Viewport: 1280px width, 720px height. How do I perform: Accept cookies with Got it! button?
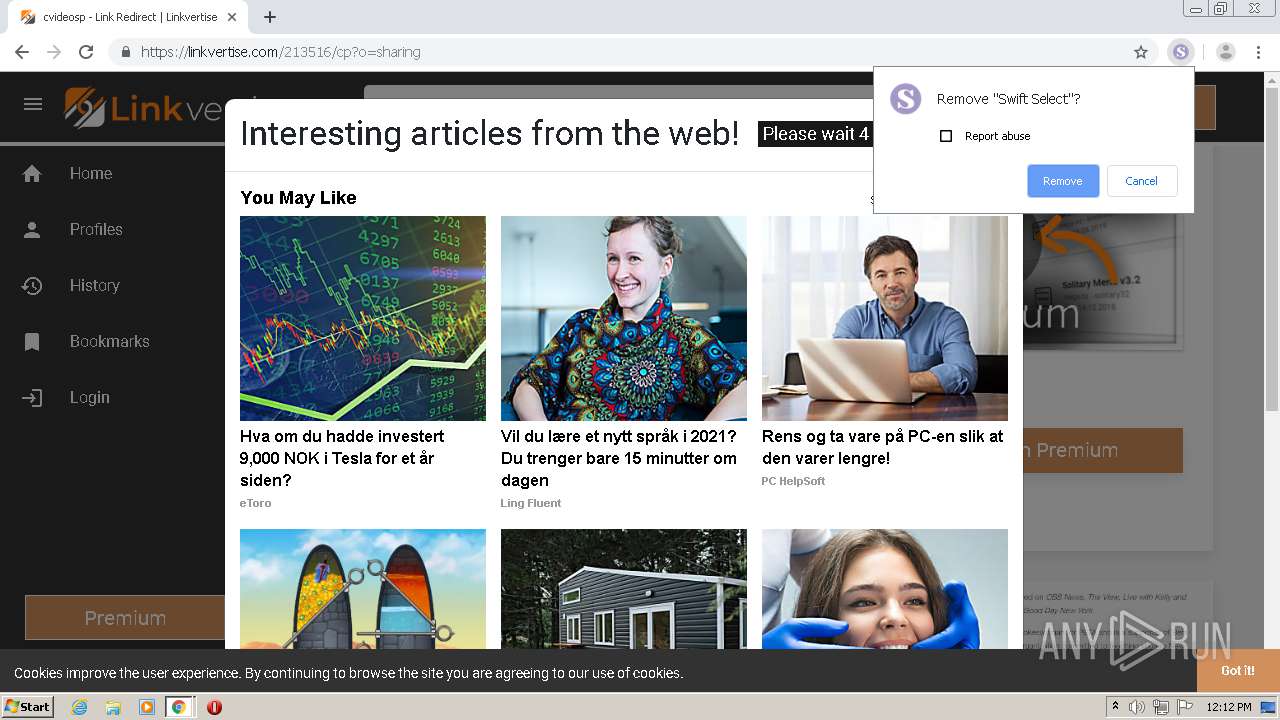1237,671
